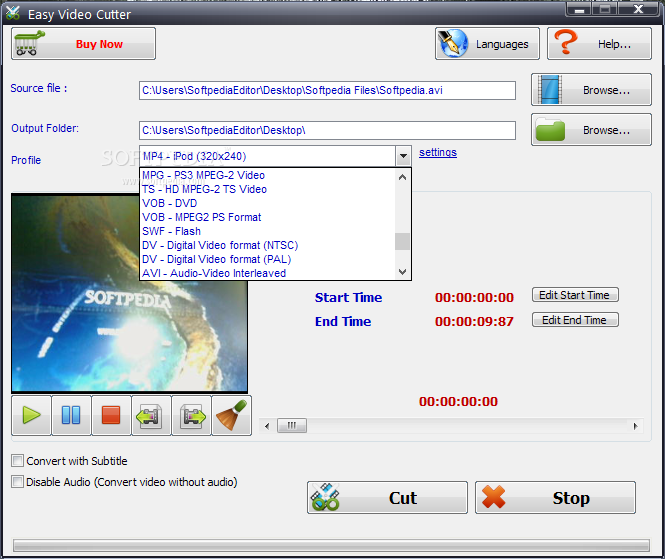Viewport: 665px width, 559px height.
Task: Minimize the Easy Video Cutter window
Action: click(579, 9)
